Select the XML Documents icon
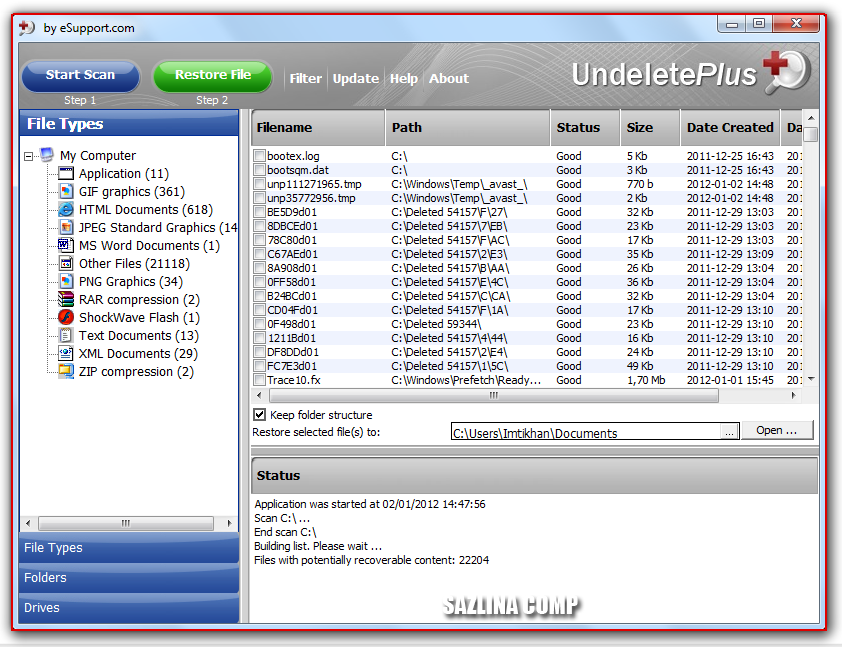This screenshot has width=842, height=647. (x=66, y=353)
